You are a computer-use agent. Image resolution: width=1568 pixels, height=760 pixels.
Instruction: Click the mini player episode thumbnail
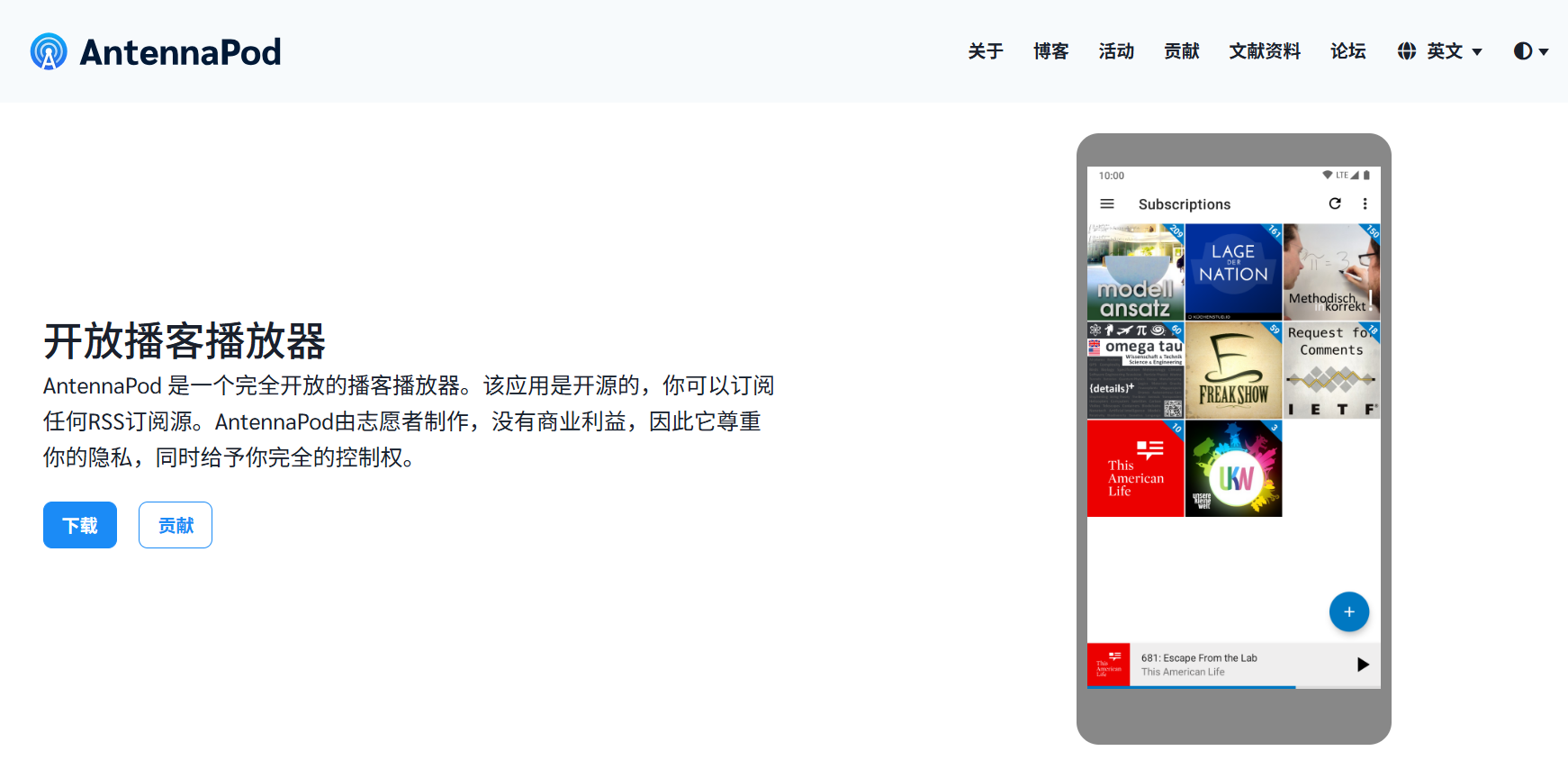click(x=1108, y=665)
